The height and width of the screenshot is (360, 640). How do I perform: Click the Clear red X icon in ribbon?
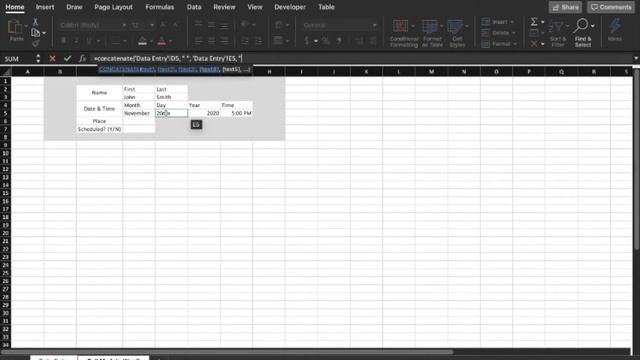pos(534,43)
